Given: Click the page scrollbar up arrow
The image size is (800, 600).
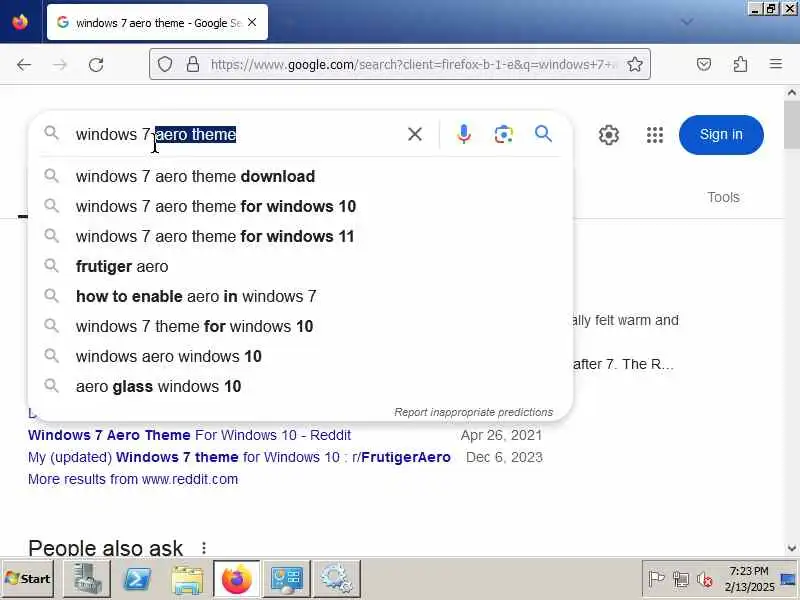Looking at the screenshot, I should pos(791,93).
